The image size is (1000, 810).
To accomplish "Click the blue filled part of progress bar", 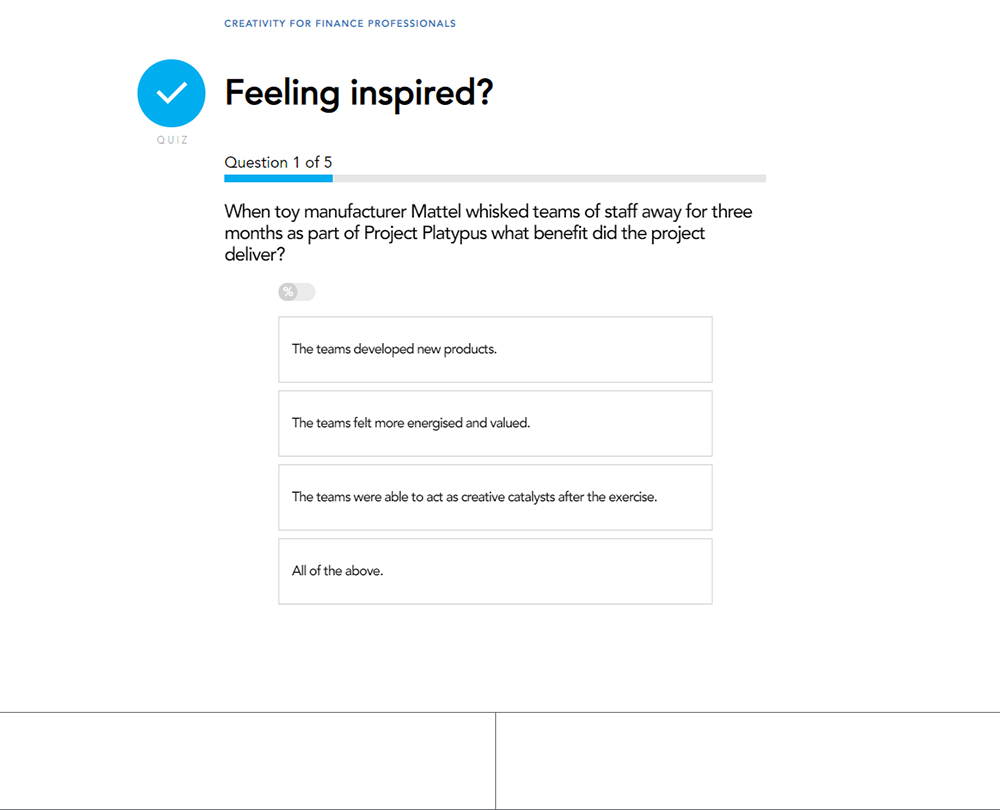I will pyautogui.click(x=278, y=178).
